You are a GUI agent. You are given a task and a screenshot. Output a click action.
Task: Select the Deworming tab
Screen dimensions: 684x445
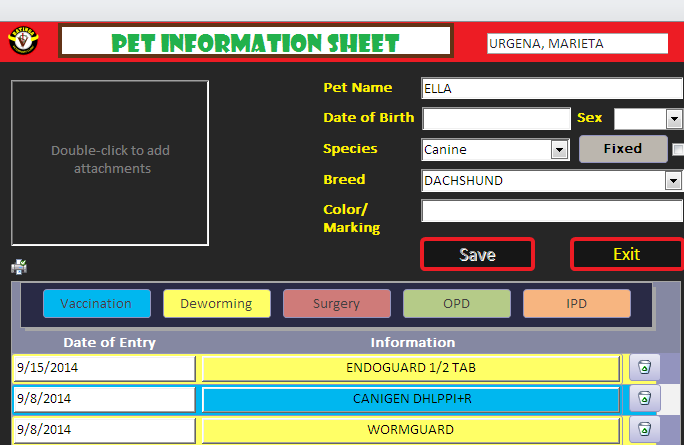click(x=216, y=303)
